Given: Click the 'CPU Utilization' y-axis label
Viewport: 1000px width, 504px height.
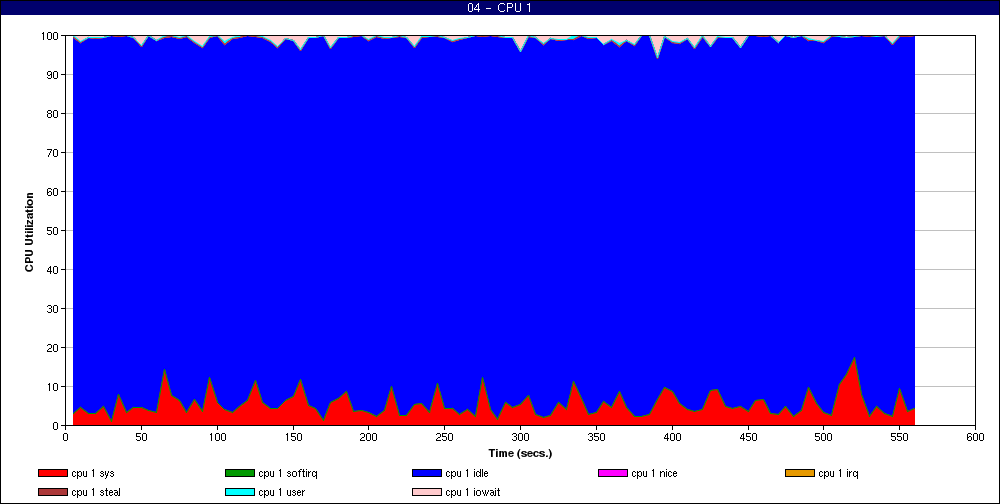Looking at the screenshot, I should [29, 232].
